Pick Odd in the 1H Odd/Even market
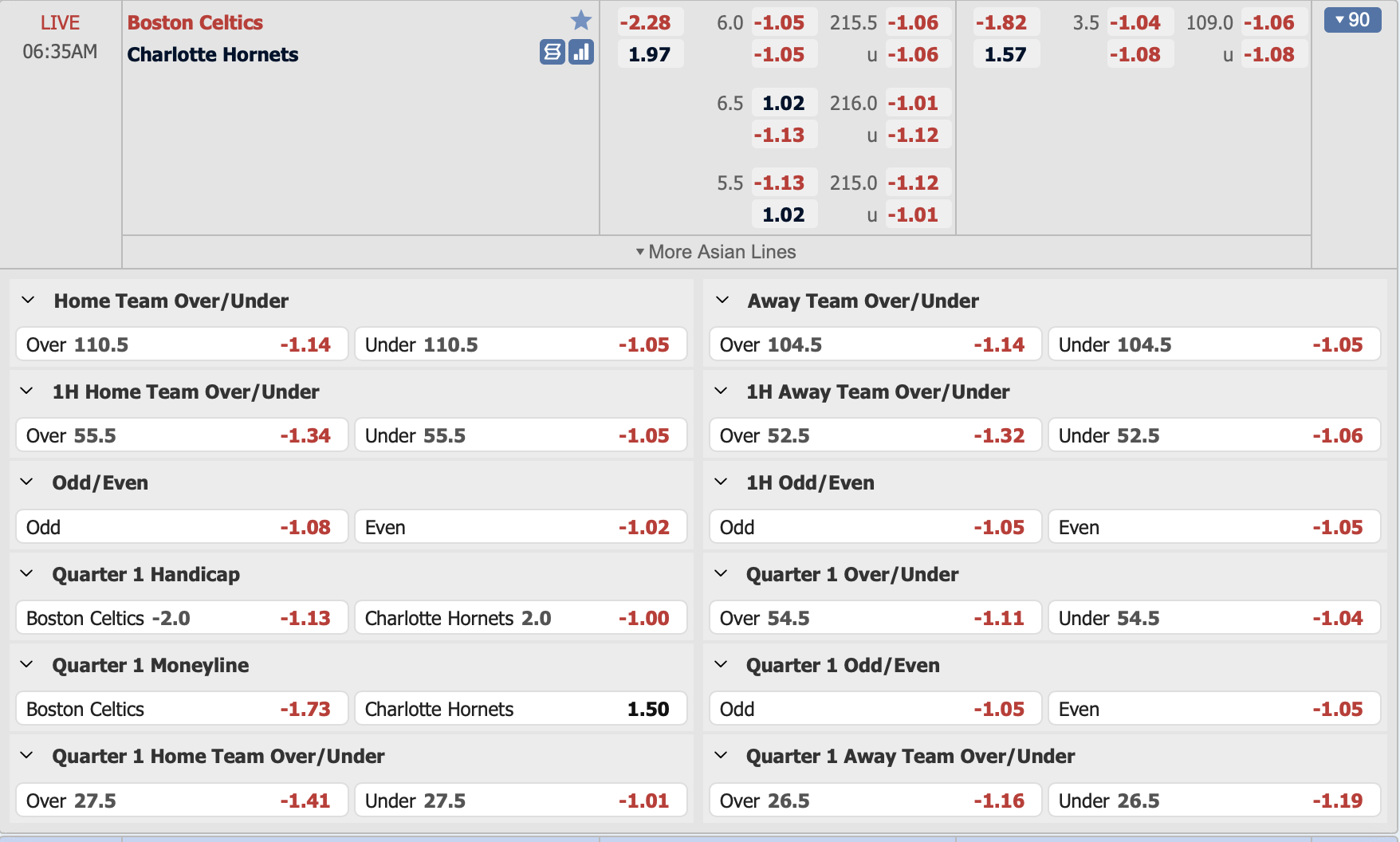1400x842 pixels. click(875, 527)
